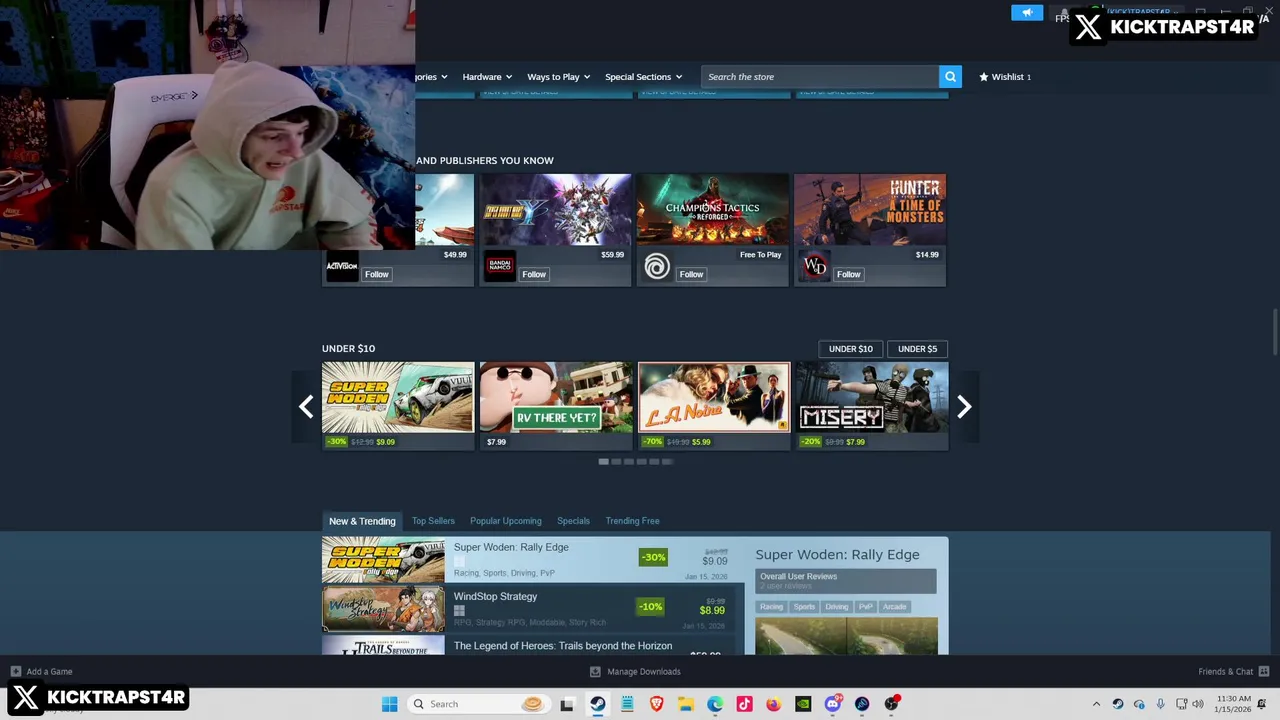Open the Bandai Namco publisher logo
The height and width of the screenshot is (720, 1280).
(x=500, y=266)
